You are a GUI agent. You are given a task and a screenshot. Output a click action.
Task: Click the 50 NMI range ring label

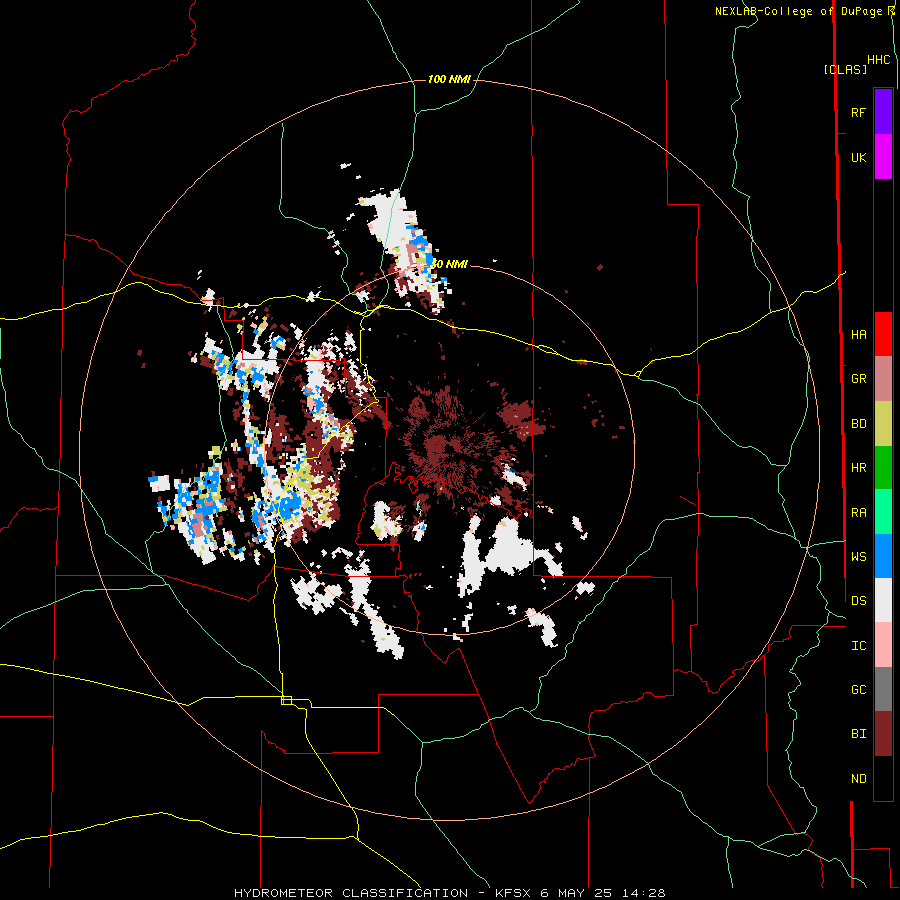point(449,264)
